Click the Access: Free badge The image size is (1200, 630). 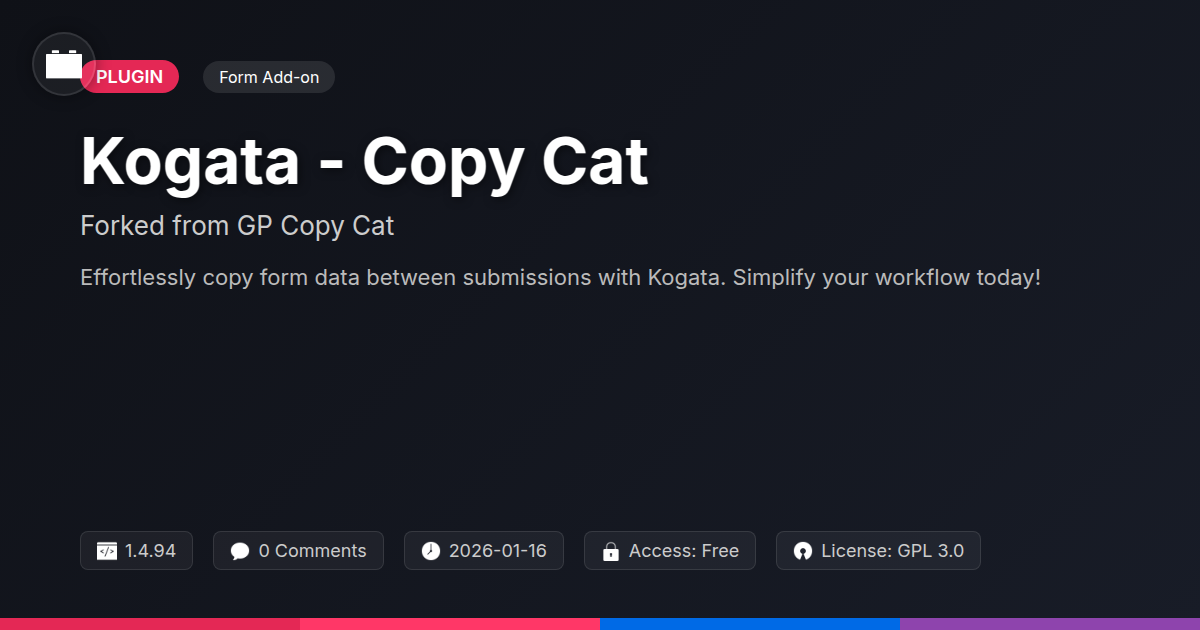pyautogui.click(x=670, y=551)
